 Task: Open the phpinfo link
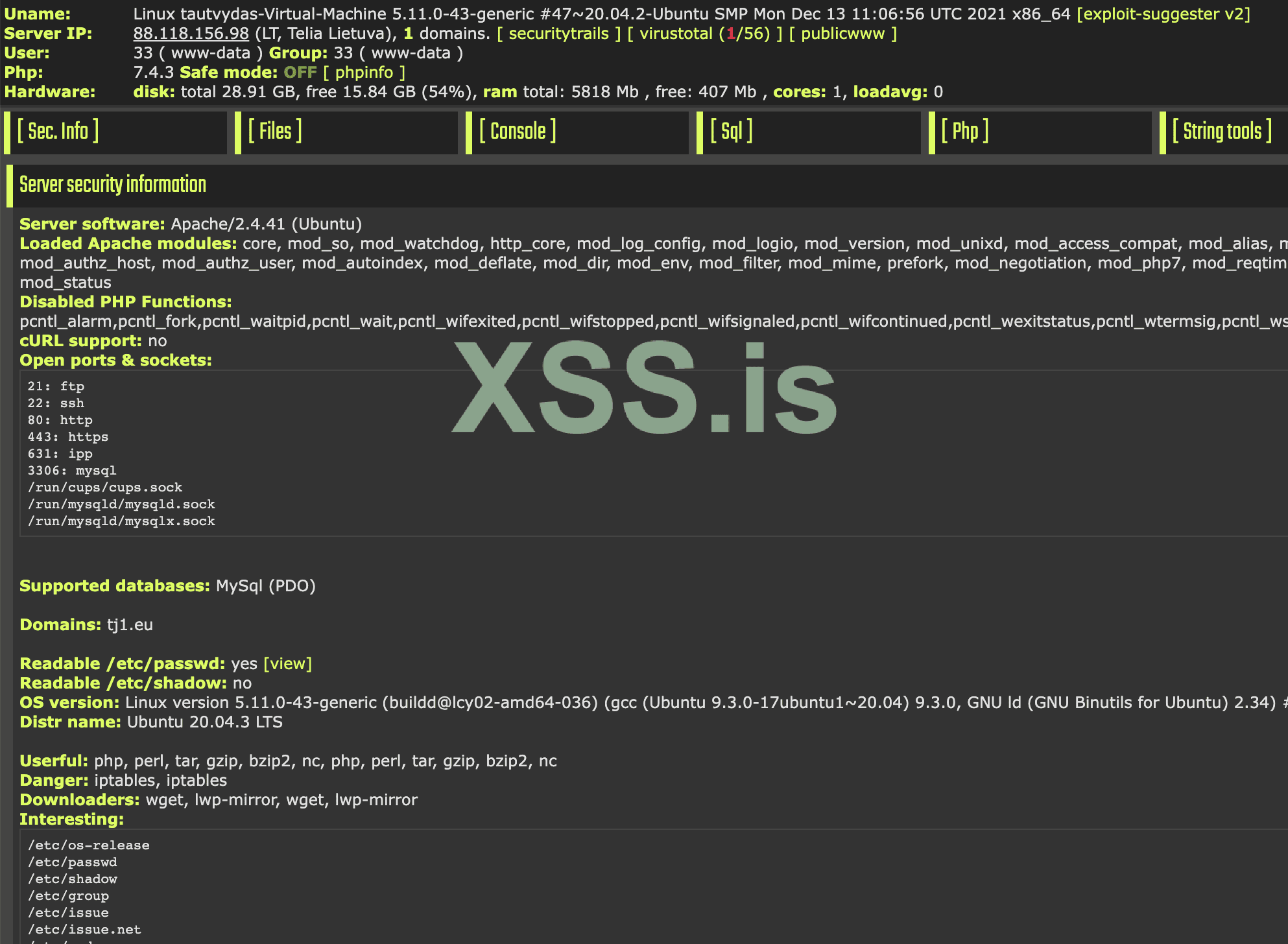(364, 72)
